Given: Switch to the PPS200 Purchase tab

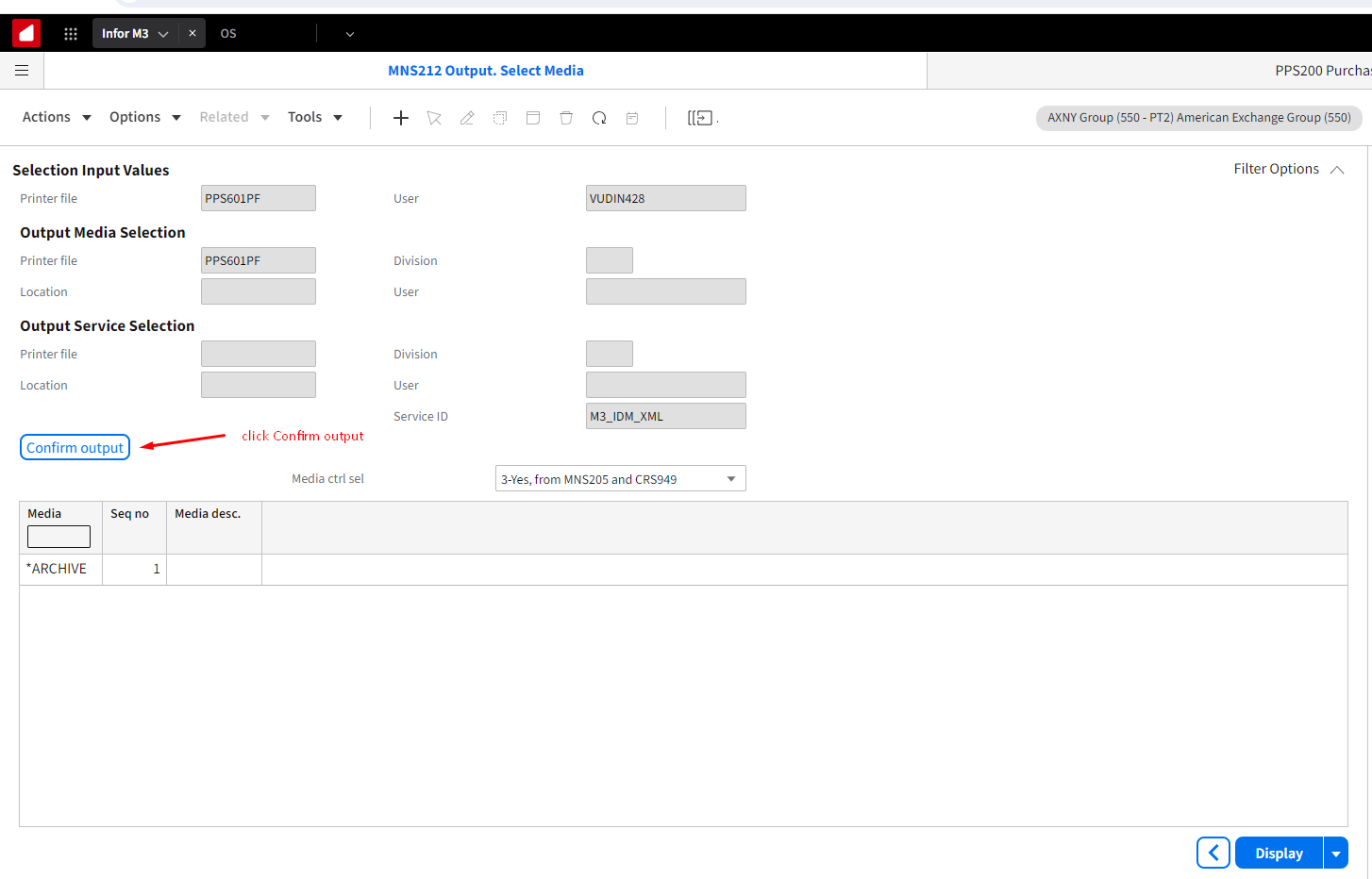Looking at the screenshot, I should (x=1323, y=71).
